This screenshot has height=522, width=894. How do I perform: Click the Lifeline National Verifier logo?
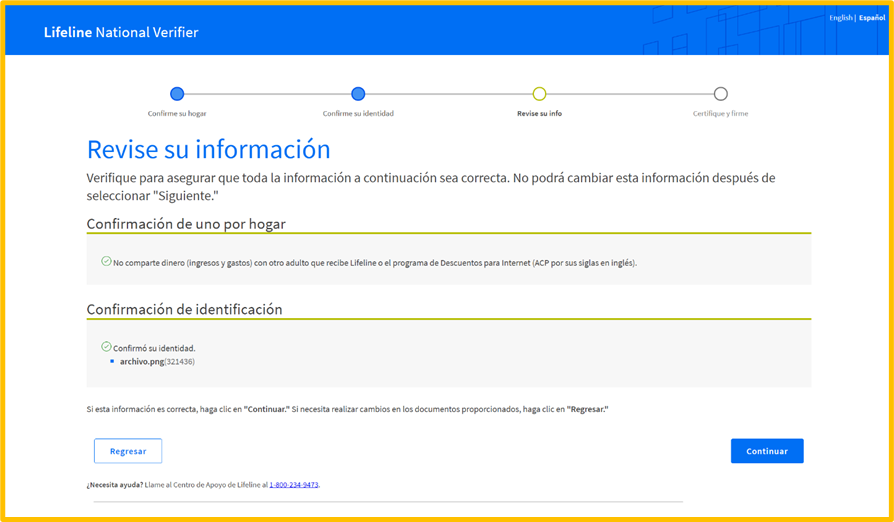[121, 32]
